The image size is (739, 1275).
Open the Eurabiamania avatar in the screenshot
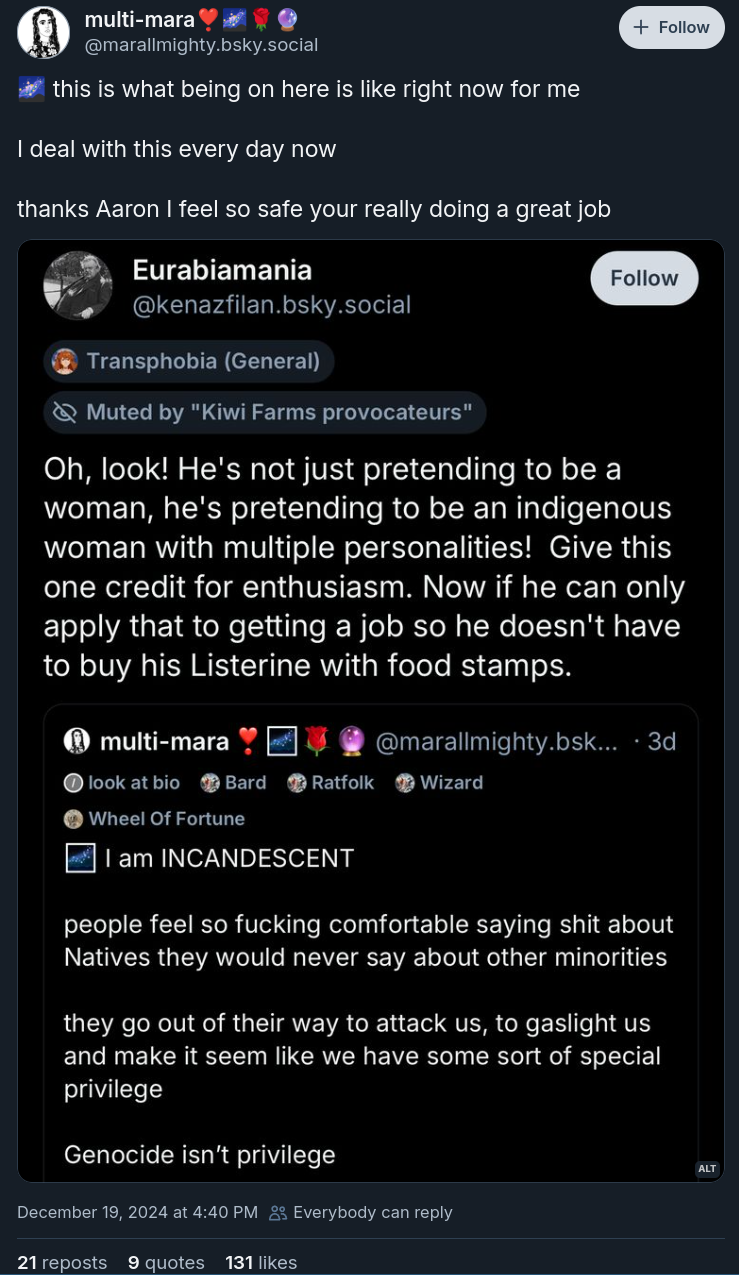coord(78,286)
